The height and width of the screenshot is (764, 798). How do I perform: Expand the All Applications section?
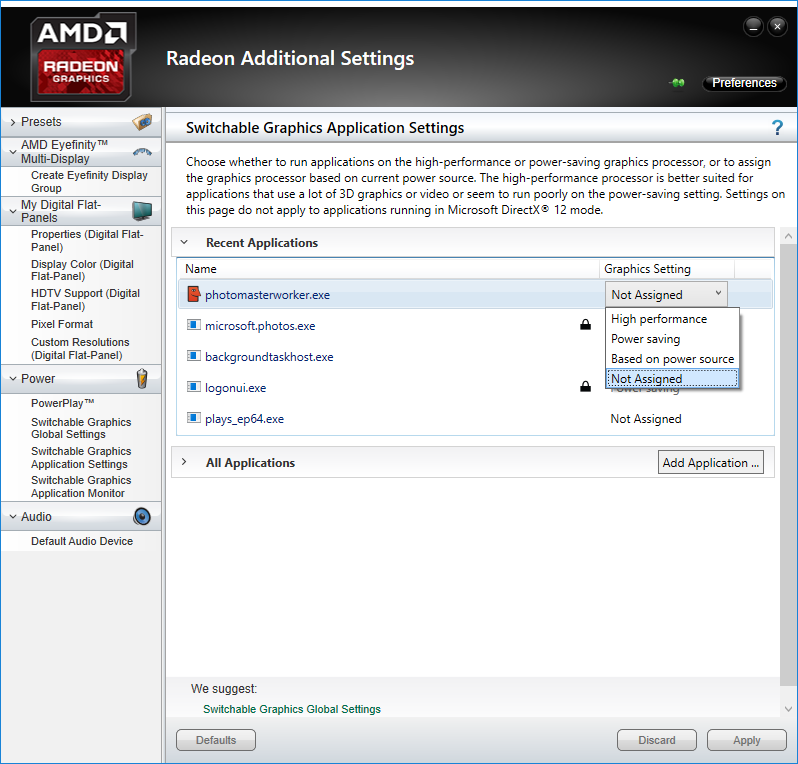[x=184, y=463]
